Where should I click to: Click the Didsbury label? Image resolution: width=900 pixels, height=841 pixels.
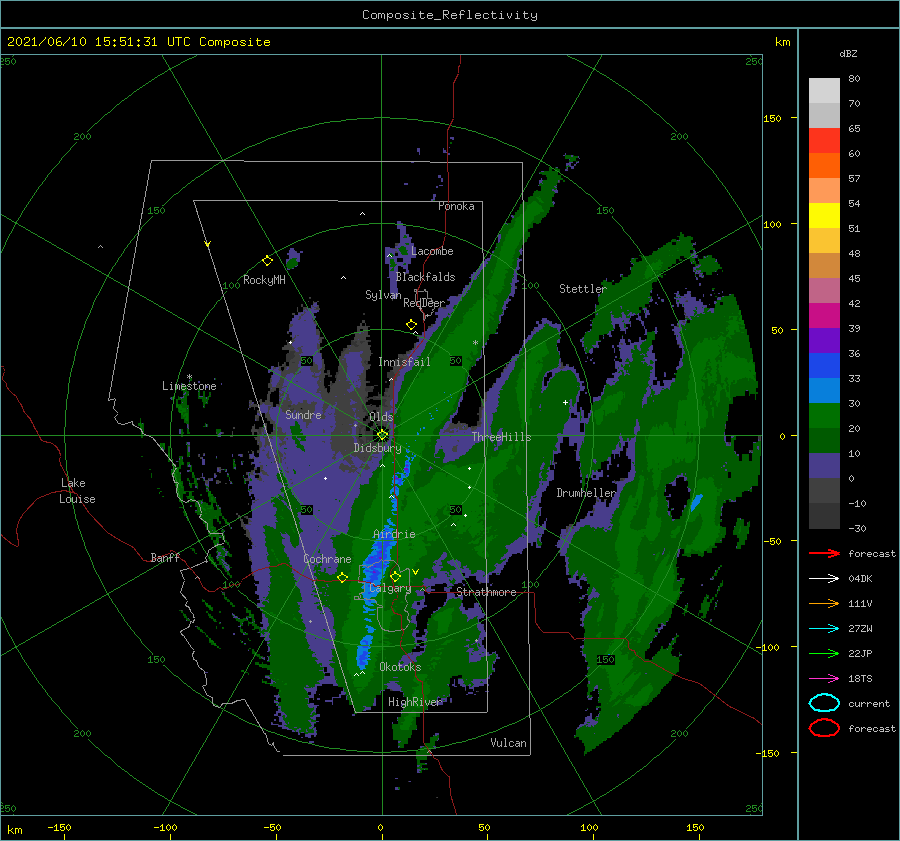pos(377,448)
